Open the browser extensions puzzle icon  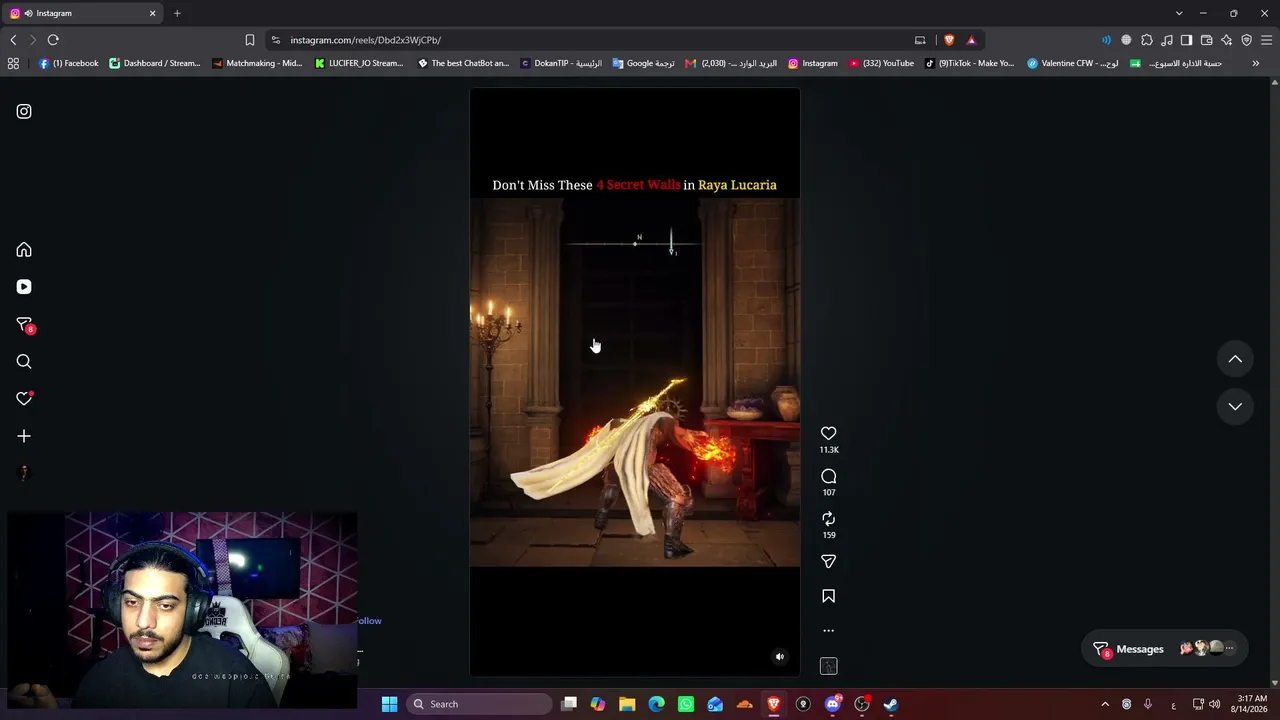[1147, 40]
